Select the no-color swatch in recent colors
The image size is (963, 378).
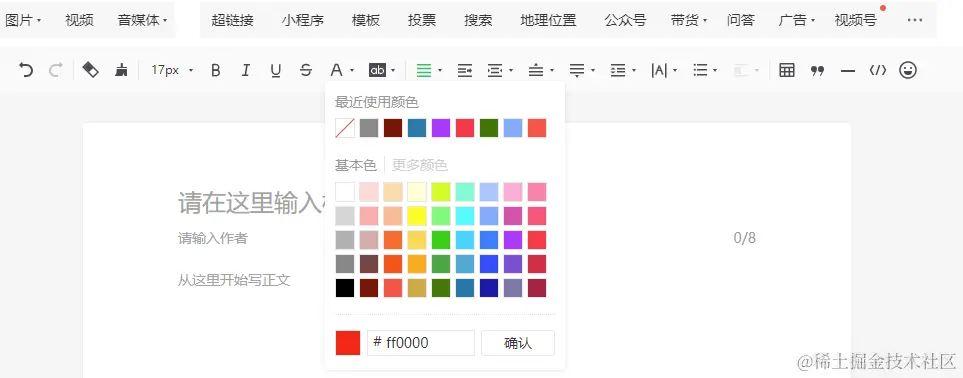pos(345,128)
